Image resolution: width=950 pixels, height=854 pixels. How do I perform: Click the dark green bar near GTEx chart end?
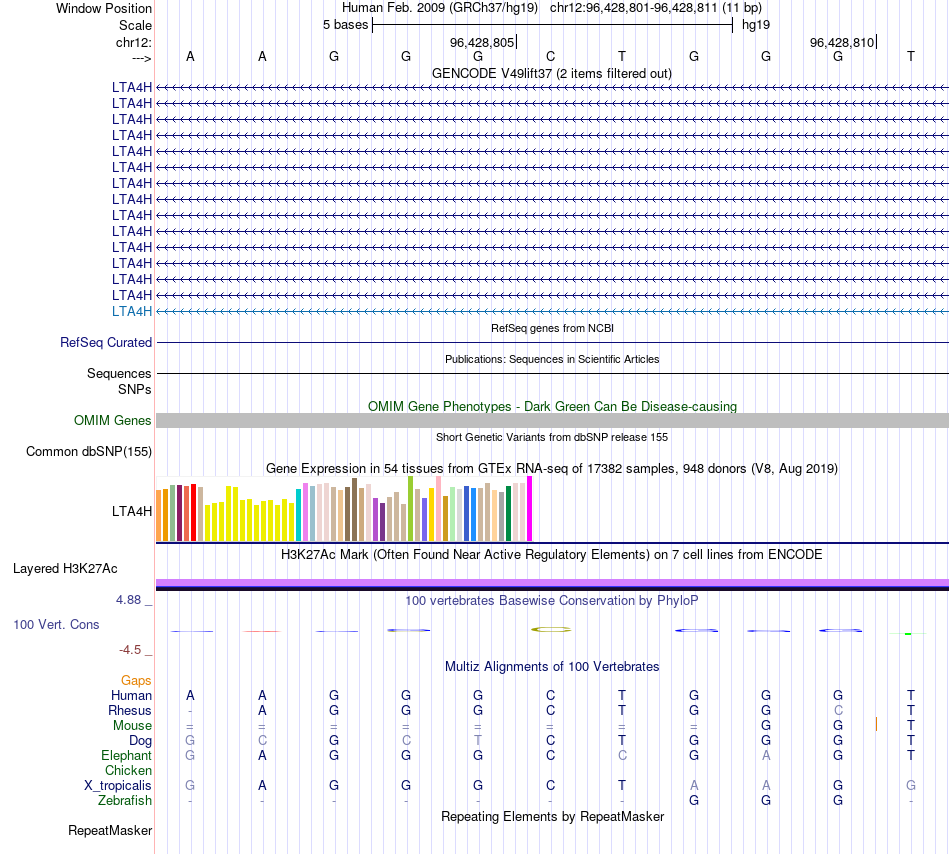point(508,514)
